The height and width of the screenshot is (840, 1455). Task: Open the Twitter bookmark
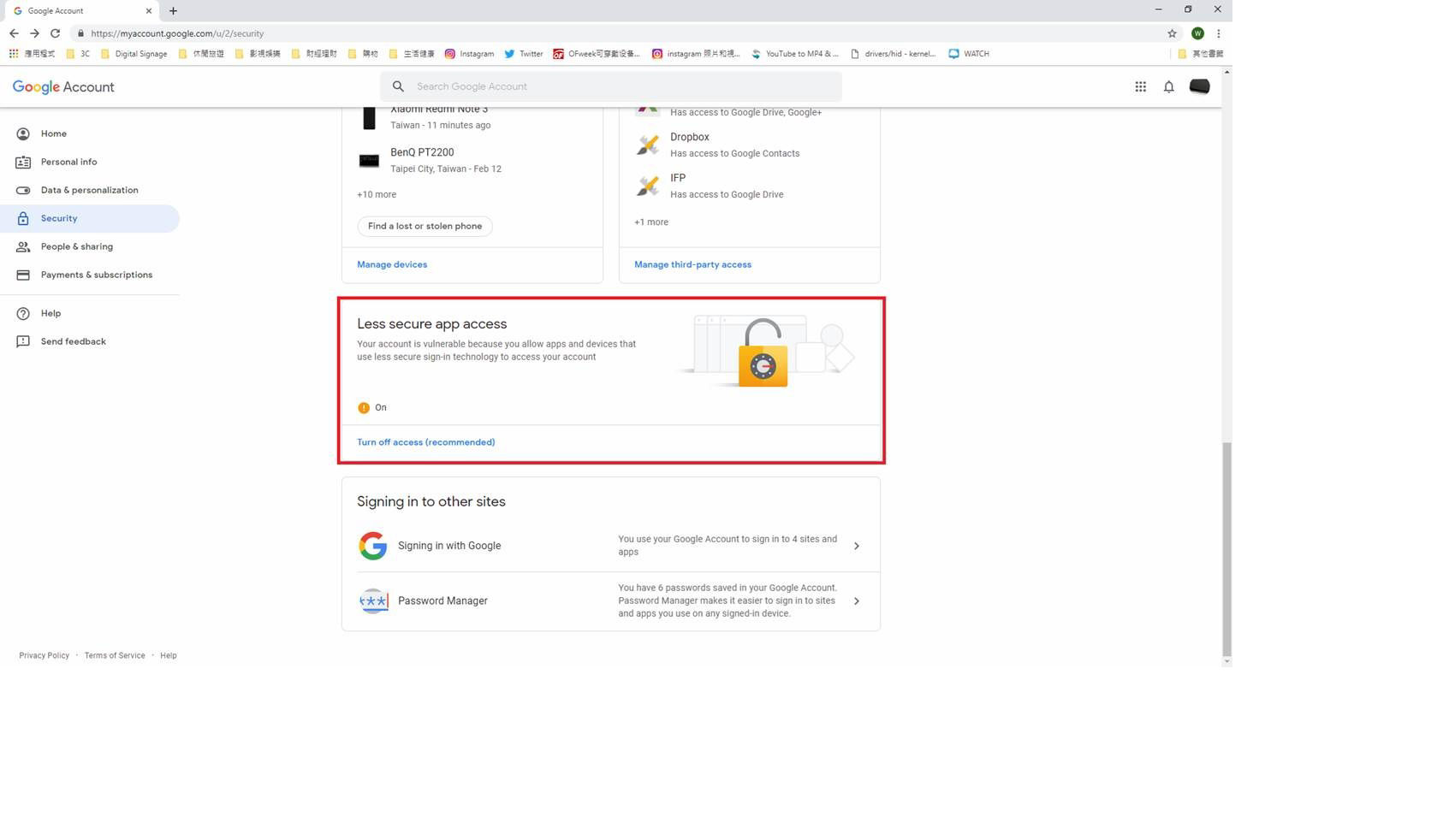coord(523,54)
